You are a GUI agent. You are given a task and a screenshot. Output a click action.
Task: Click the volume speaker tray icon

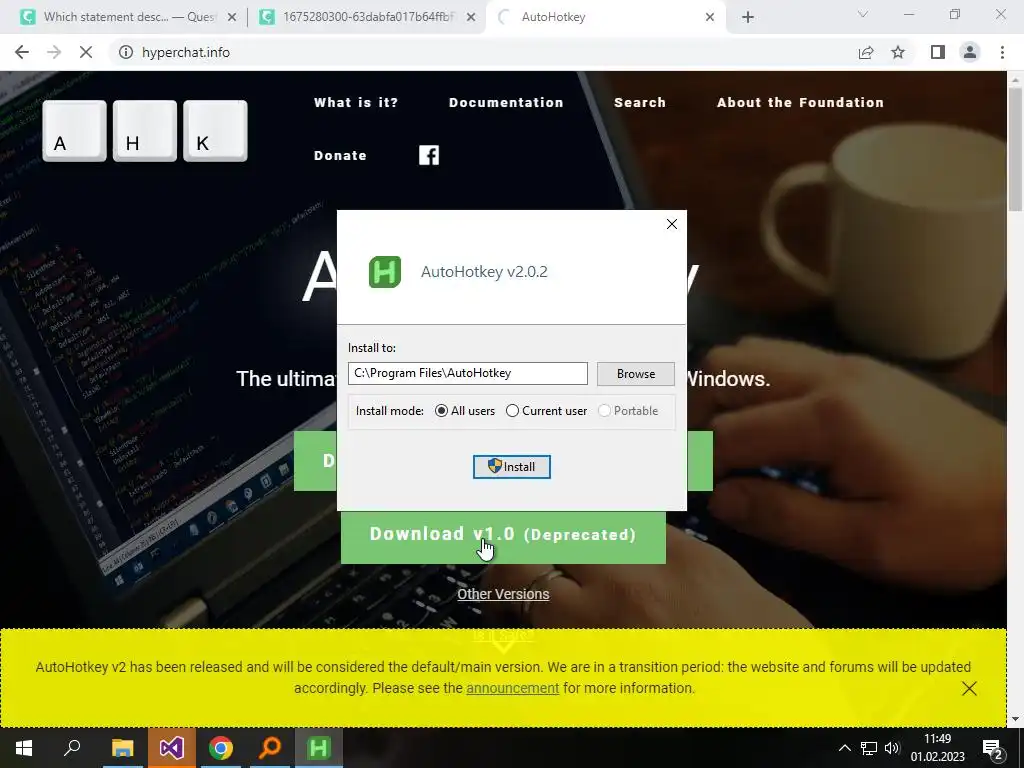[892, 748]
